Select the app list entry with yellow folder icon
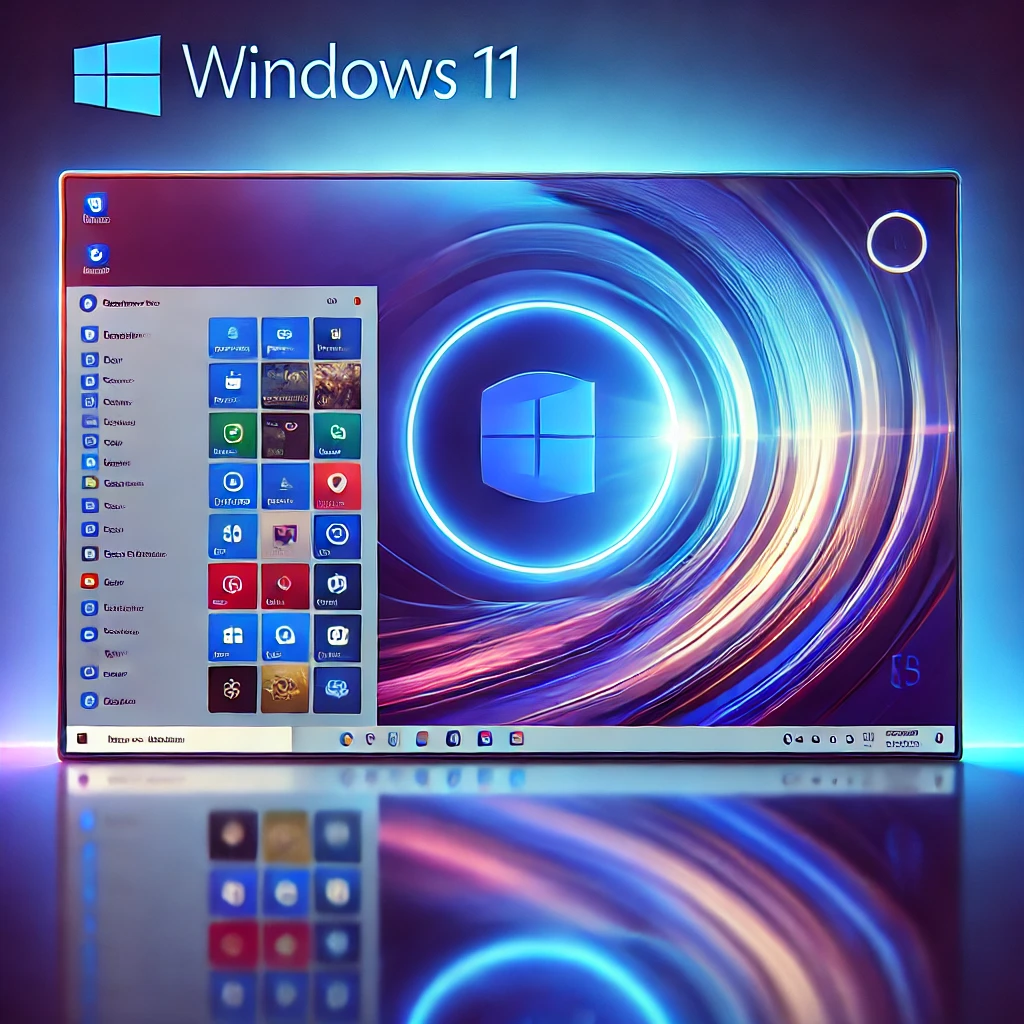Screen dimensions: 1024x1024 click(x=113, y=483)
